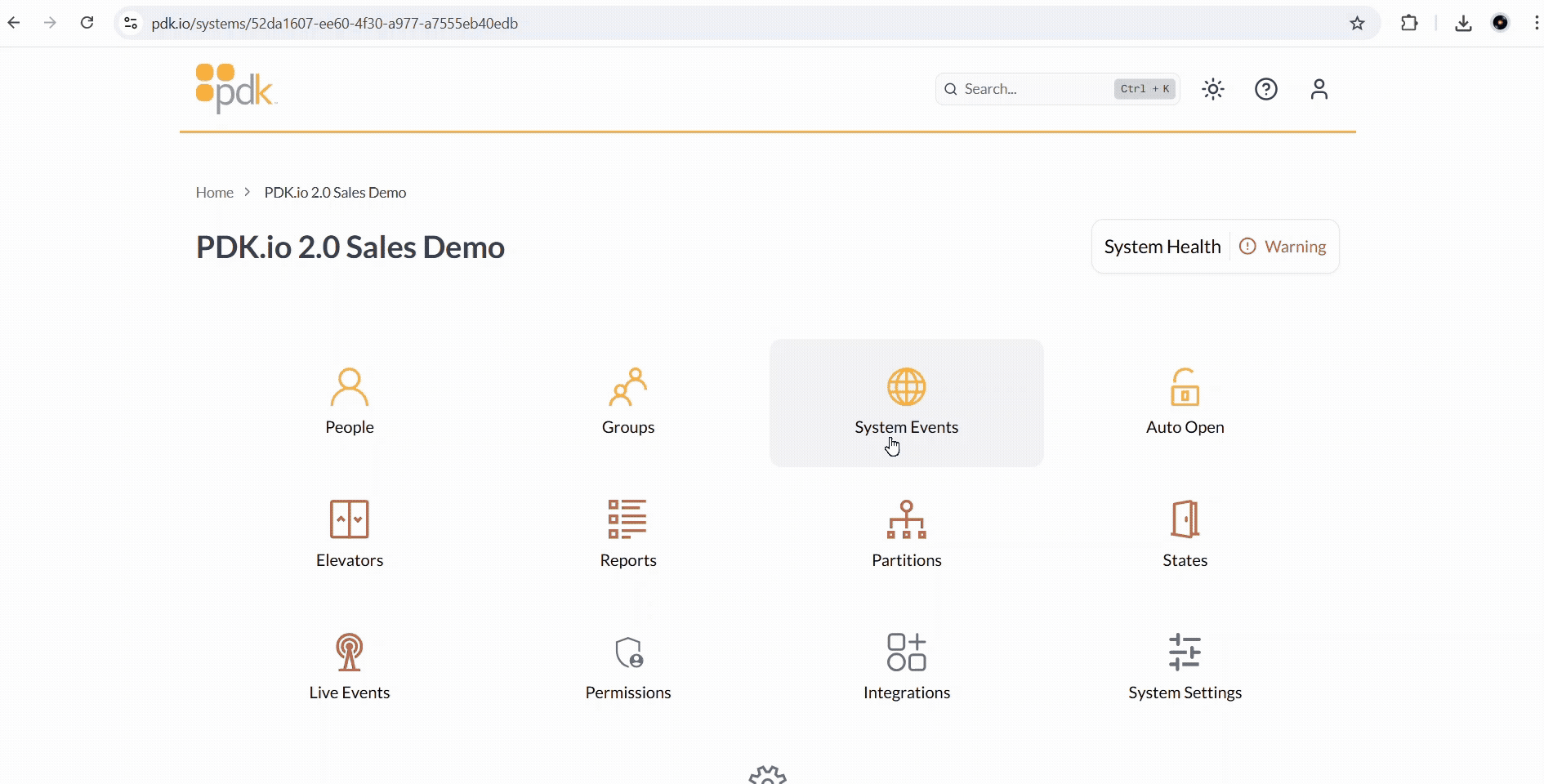Click the browser forward arrow

pyautogui.click(x=51, y=23)
